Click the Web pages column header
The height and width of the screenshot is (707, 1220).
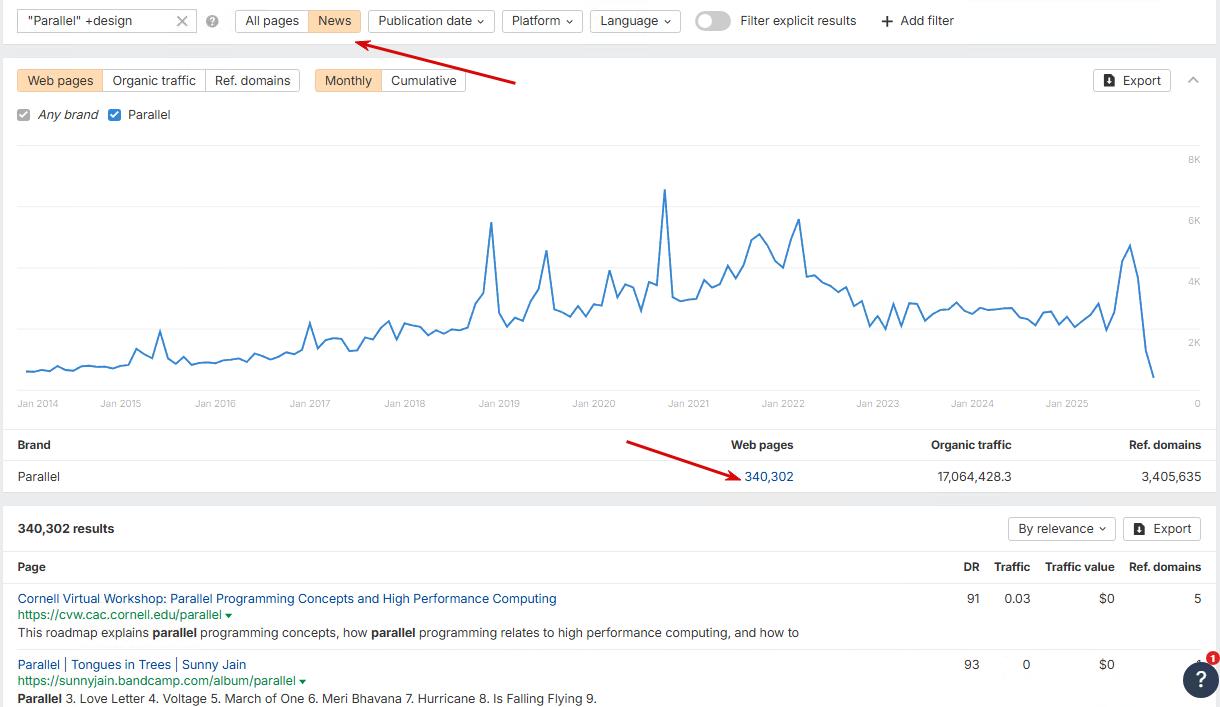pyautogui.click(x=762, y=445)
